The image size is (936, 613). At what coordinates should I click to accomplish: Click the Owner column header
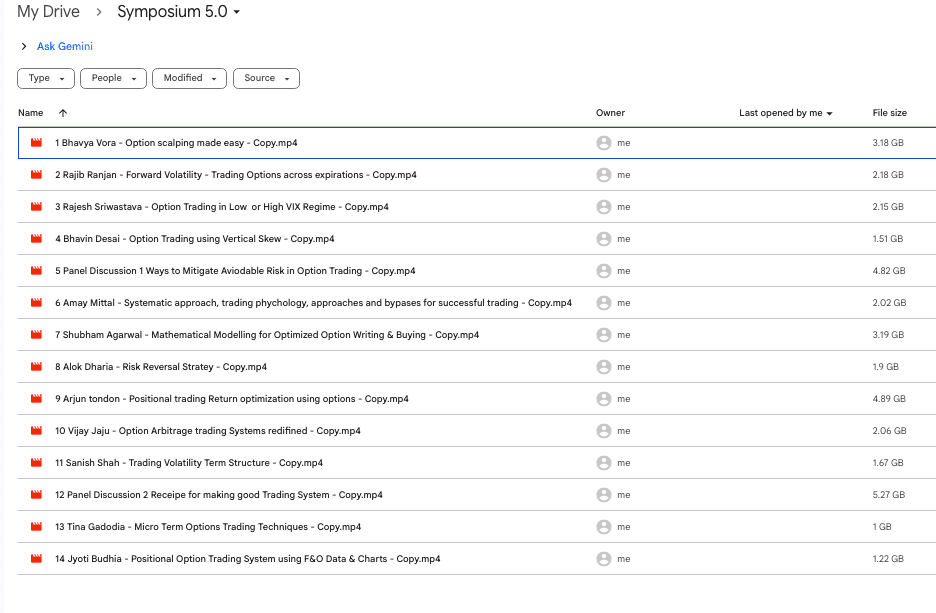(x=610, y=113)
